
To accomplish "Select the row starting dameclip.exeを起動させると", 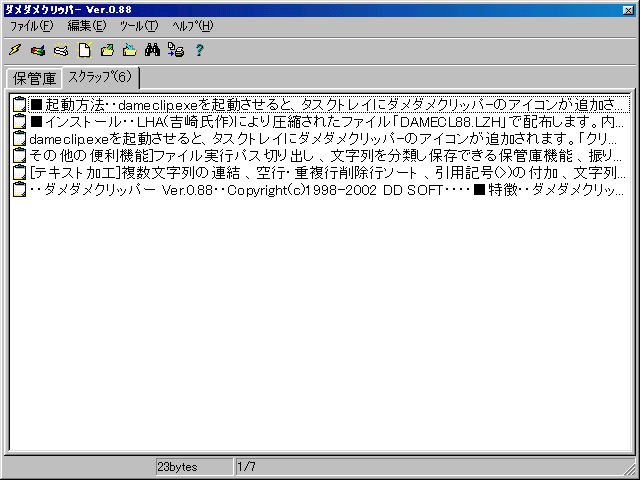I will [322, 139].
